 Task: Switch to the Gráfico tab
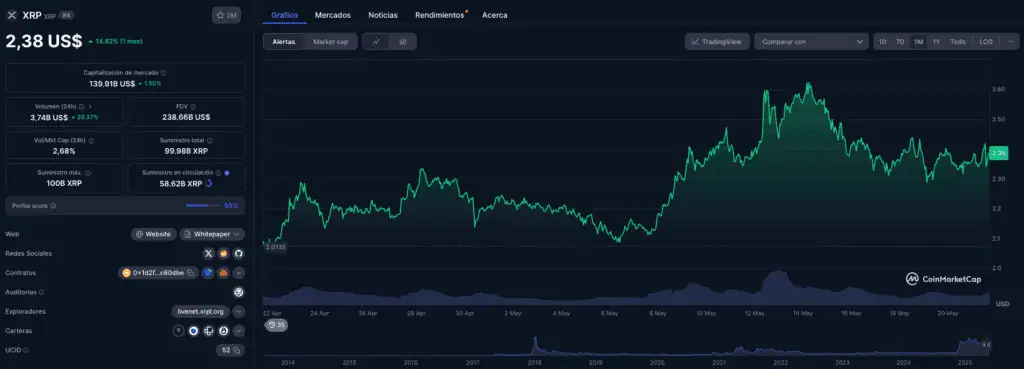[x=285, y=15]
